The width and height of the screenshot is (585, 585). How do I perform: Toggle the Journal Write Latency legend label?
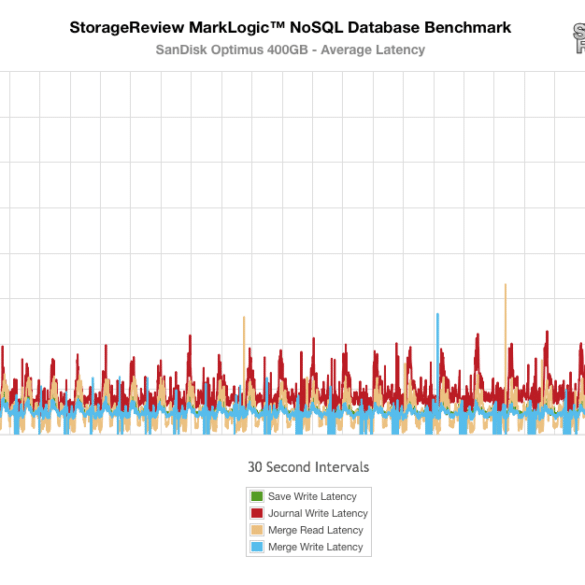pyautogui.click(x=318, y=513)
